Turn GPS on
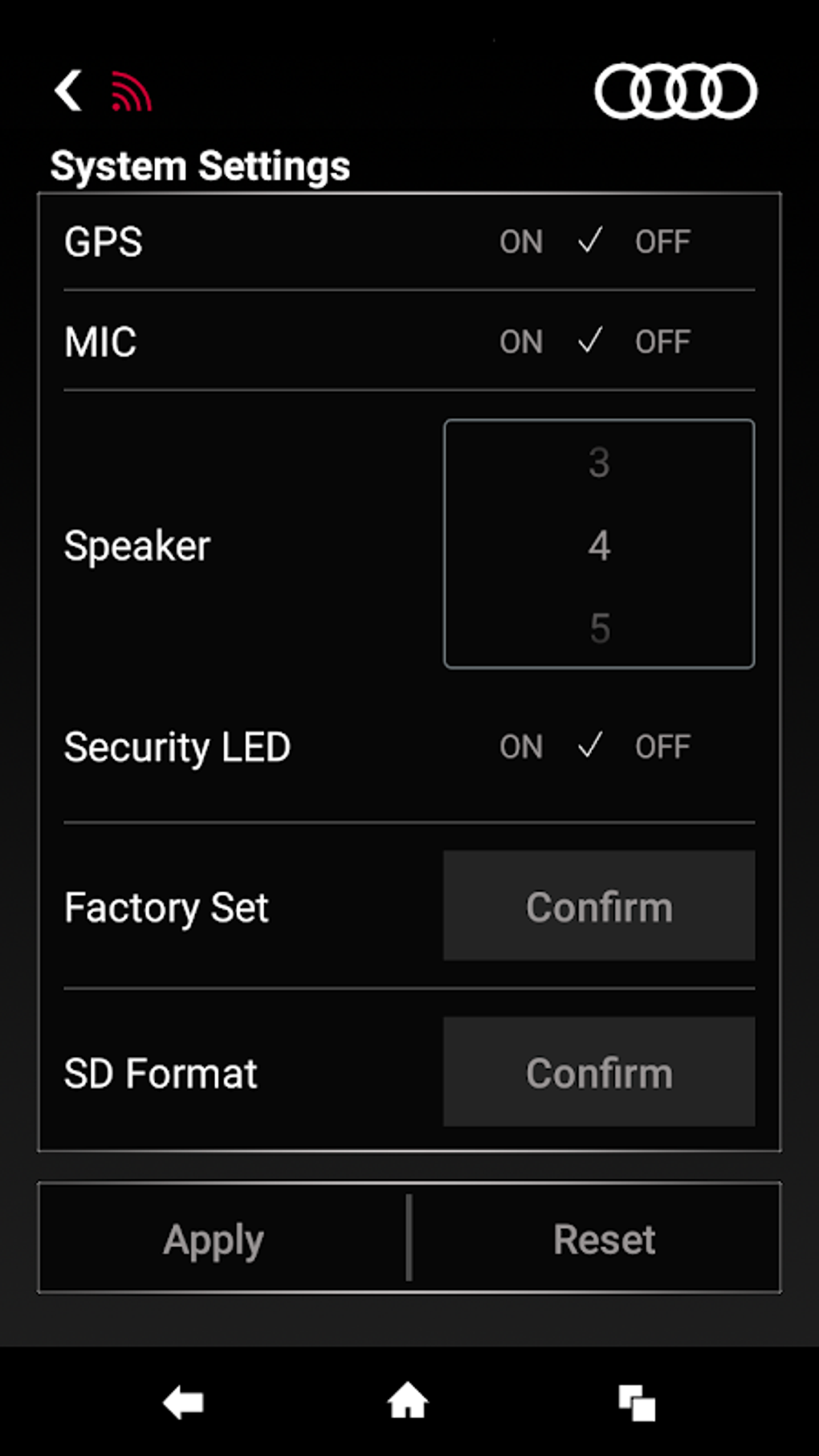 (521, 242)
